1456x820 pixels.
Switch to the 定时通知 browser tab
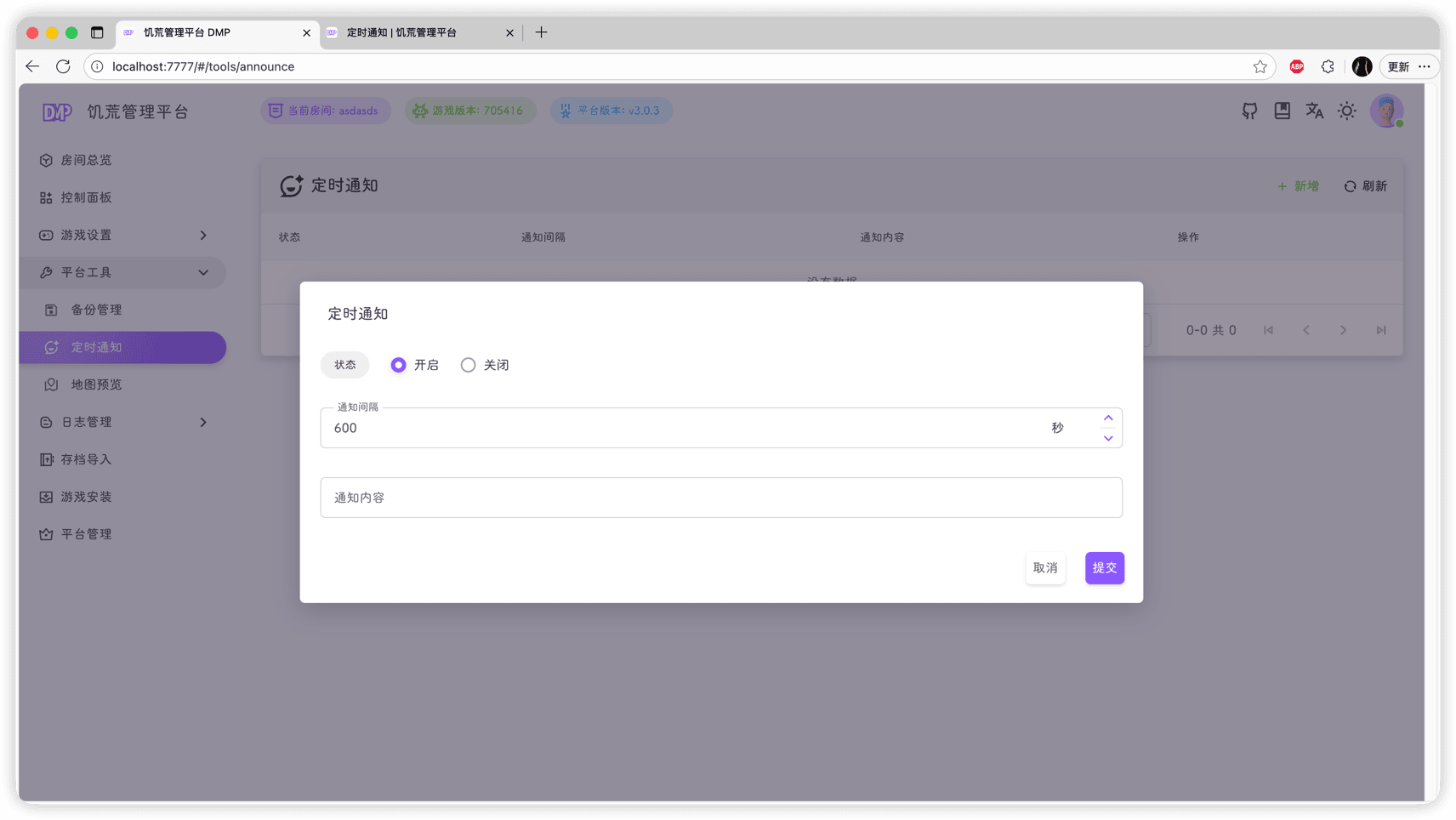400,32
